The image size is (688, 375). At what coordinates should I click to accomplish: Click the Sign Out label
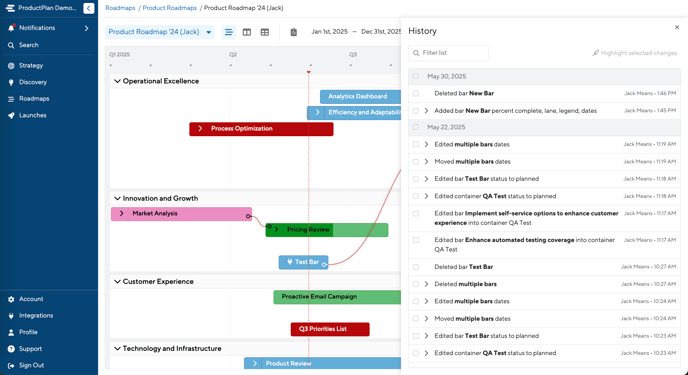point(31,366)
